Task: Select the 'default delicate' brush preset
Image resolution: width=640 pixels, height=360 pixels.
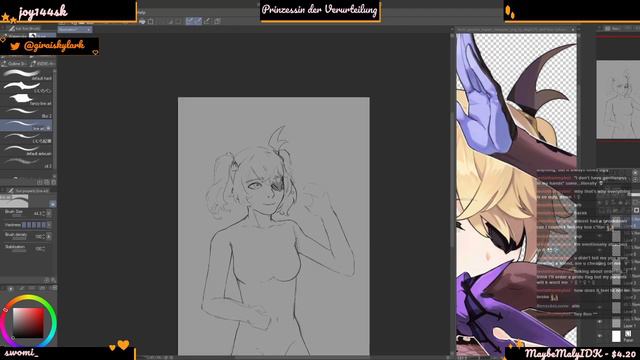Action: (27, 150)
